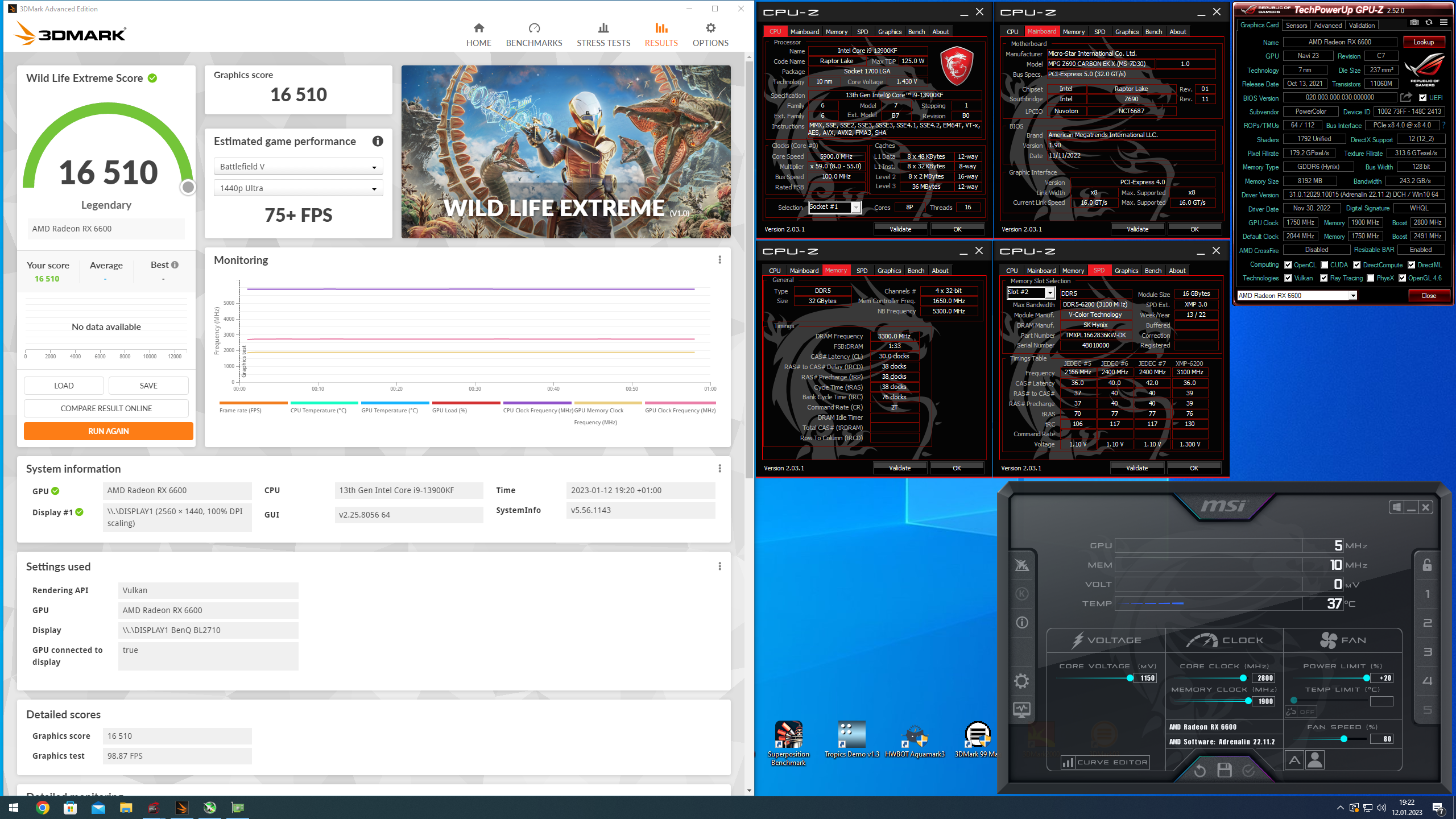Viewport: 1456px width, 819px height.
Task: Show estimated game performance info icon
Action: coord(378,141)
